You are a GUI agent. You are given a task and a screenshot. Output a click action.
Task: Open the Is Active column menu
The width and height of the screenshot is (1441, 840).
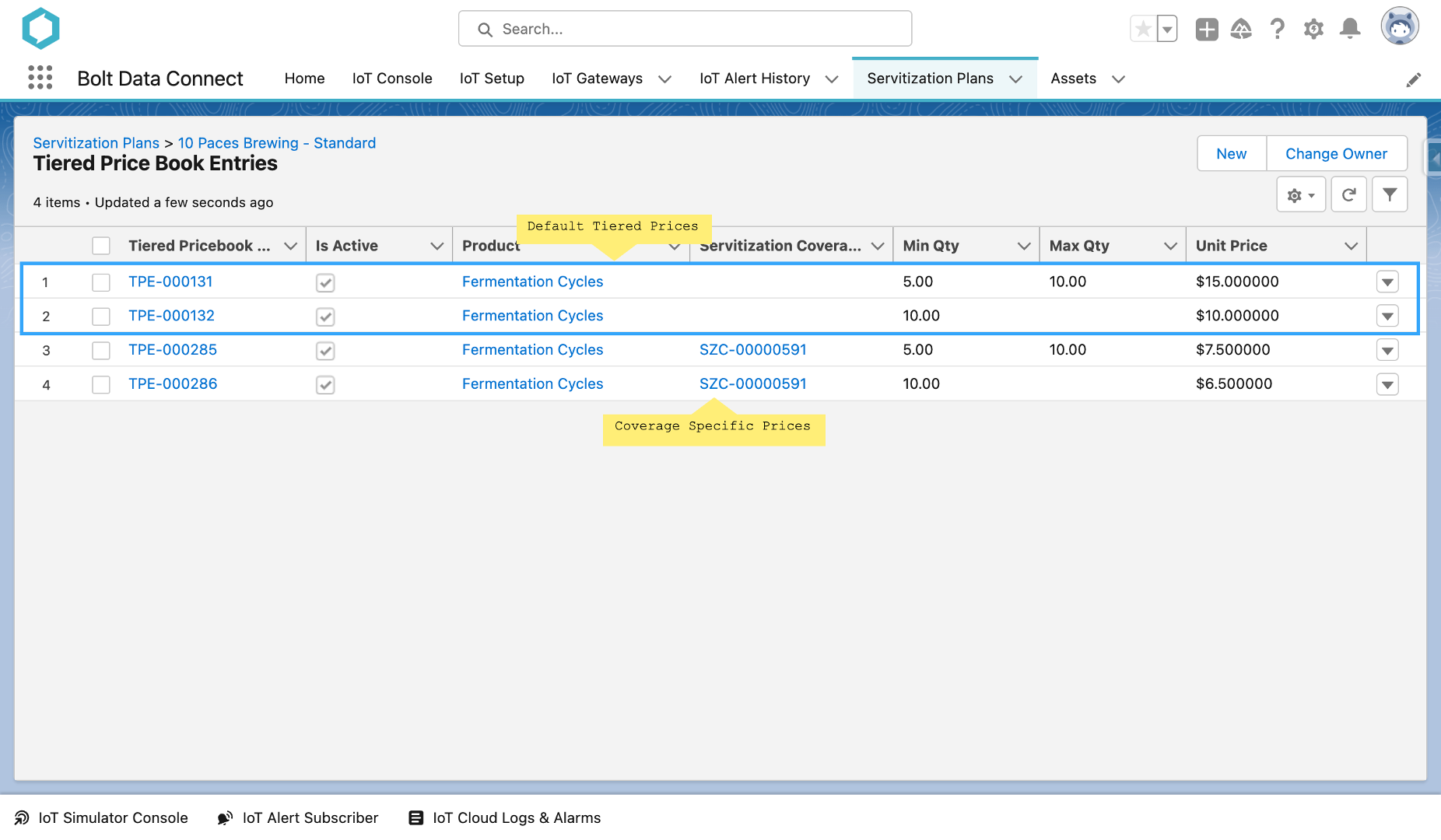pyautogui.click(x=437, y=246)
